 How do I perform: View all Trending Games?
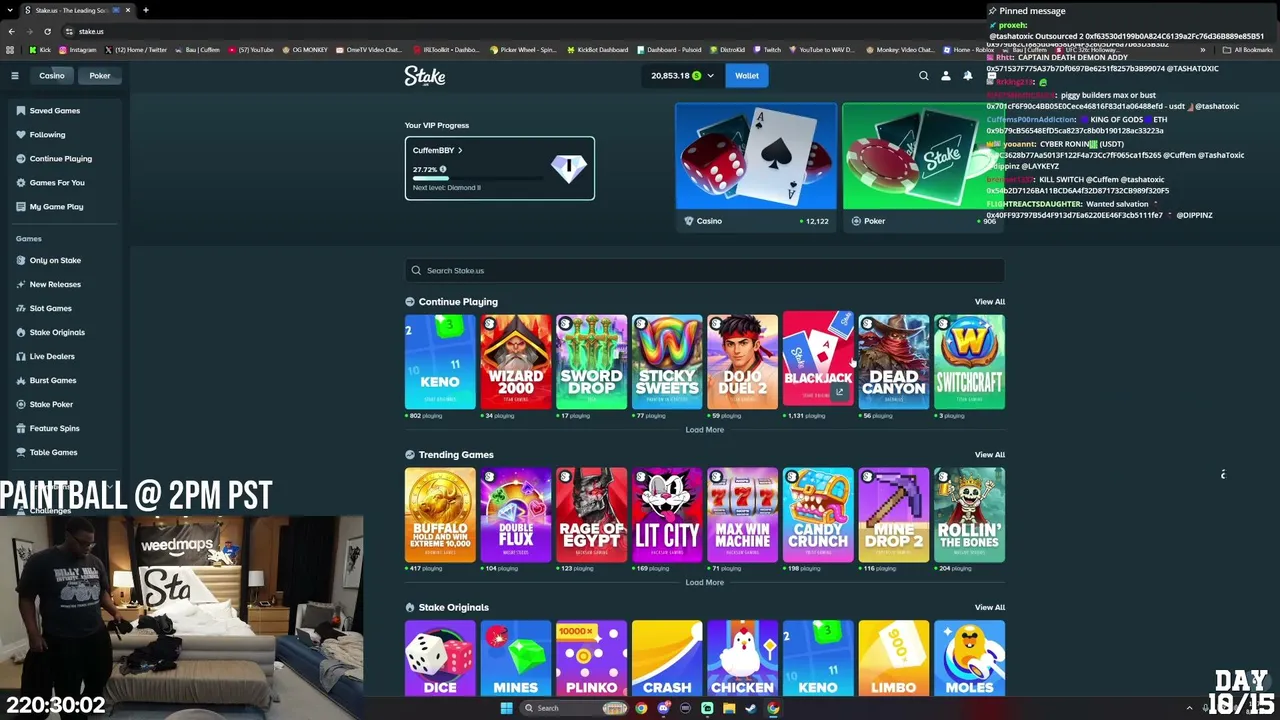(990, 455)
